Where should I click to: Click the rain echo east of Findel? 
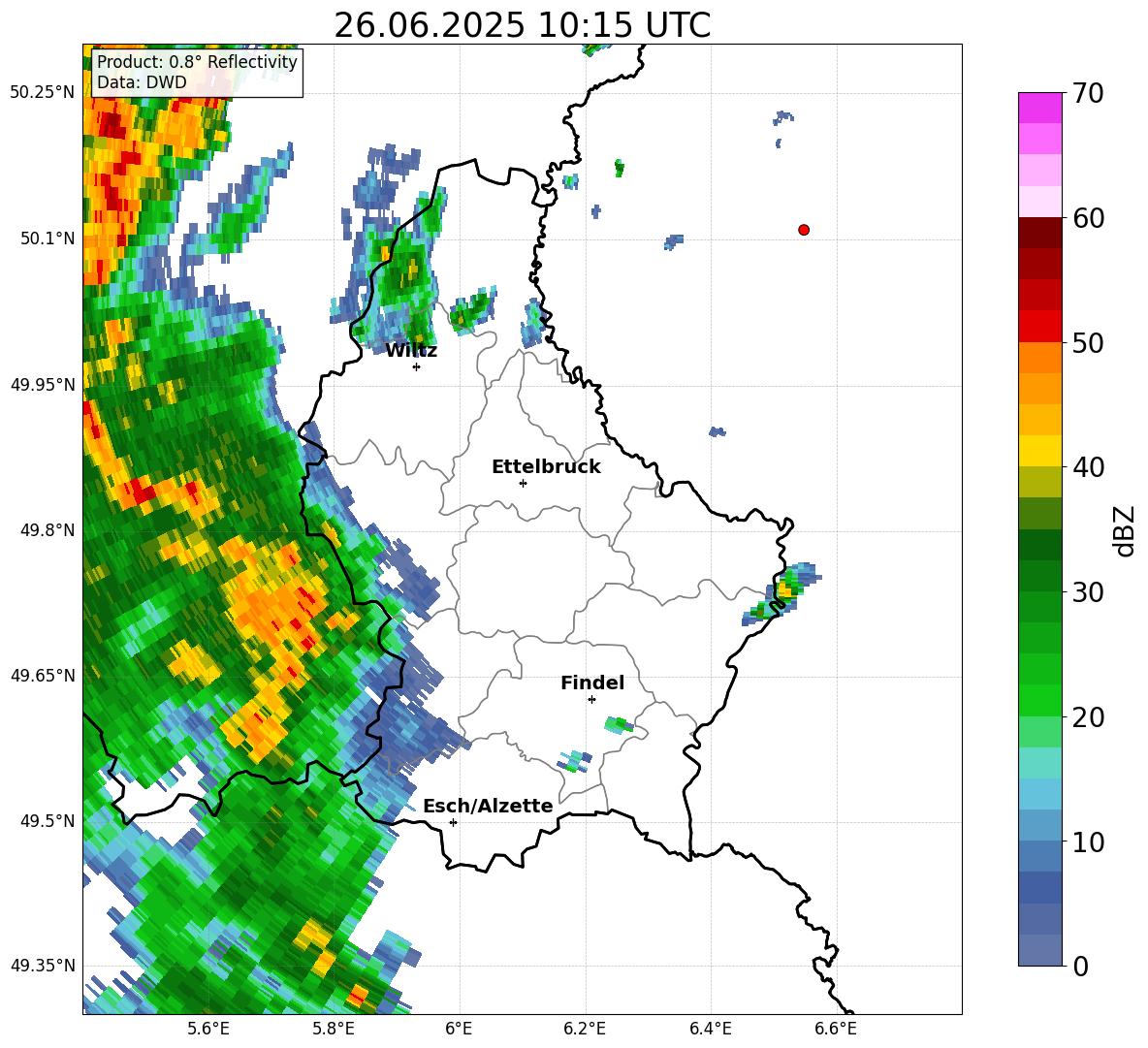tap(620, 725)
